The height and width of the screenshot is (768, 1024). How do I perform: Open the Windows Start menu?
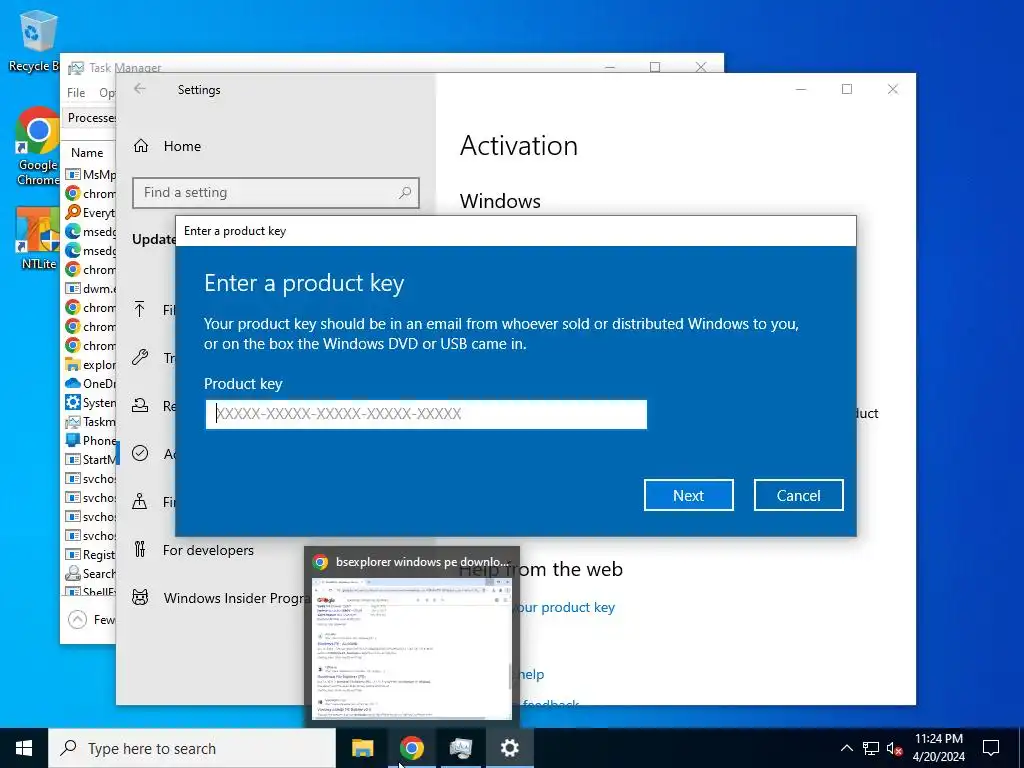click(24, 748)
